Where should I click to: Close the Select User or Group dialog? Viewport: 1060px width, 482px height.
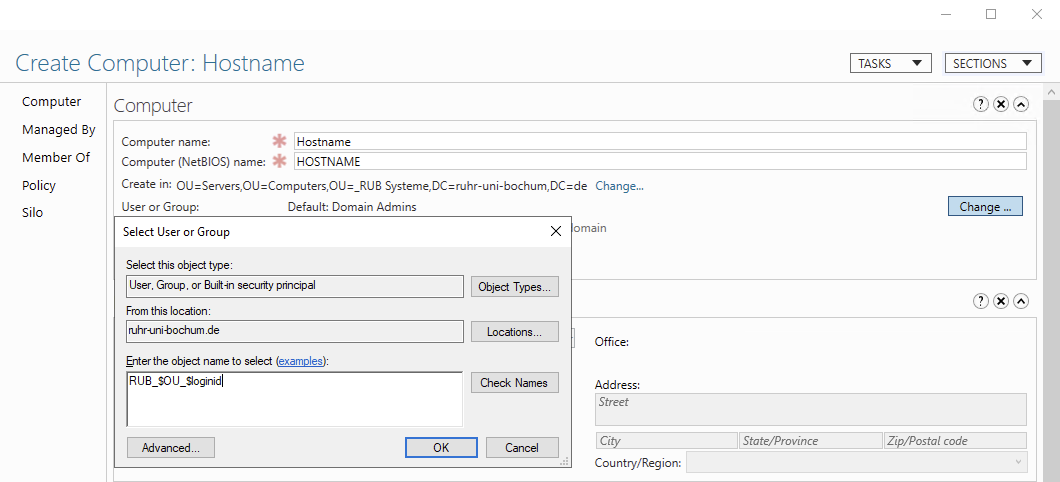[x=556, y=231]
